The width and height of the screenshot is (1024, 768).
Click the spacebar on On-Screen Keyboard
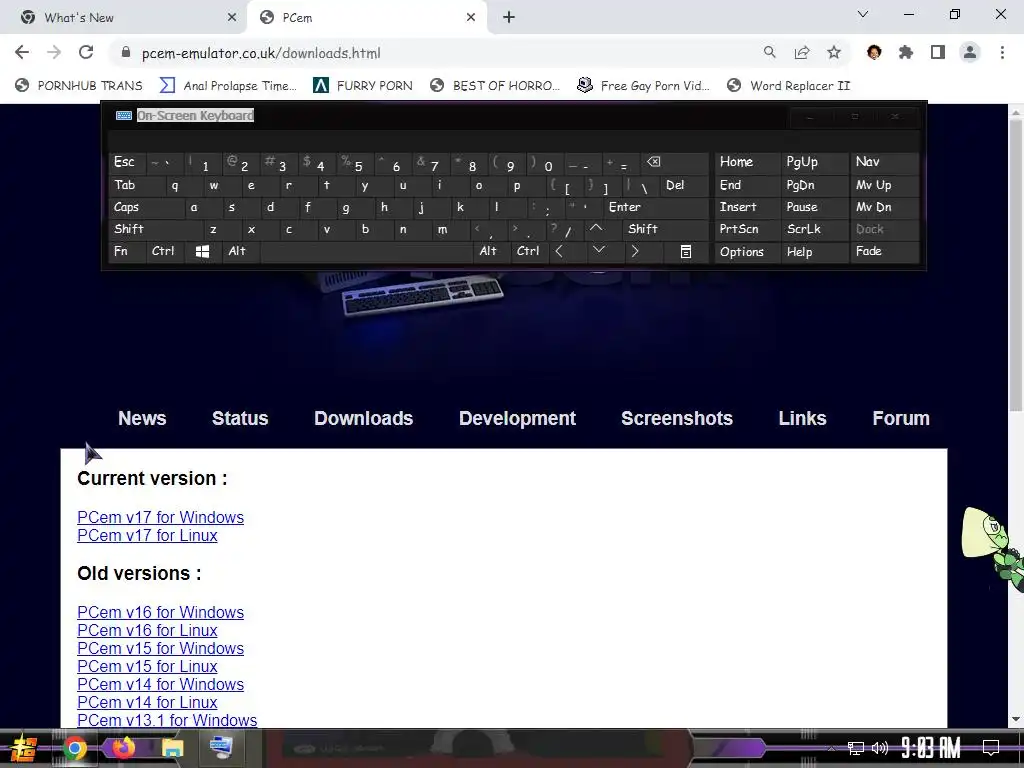pos(366,251)
